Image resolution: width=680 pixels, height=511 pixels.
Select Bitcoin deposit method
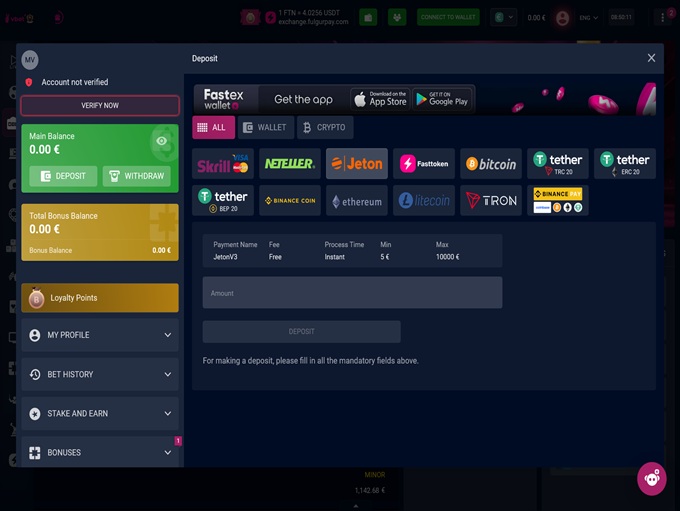[491, 164]
